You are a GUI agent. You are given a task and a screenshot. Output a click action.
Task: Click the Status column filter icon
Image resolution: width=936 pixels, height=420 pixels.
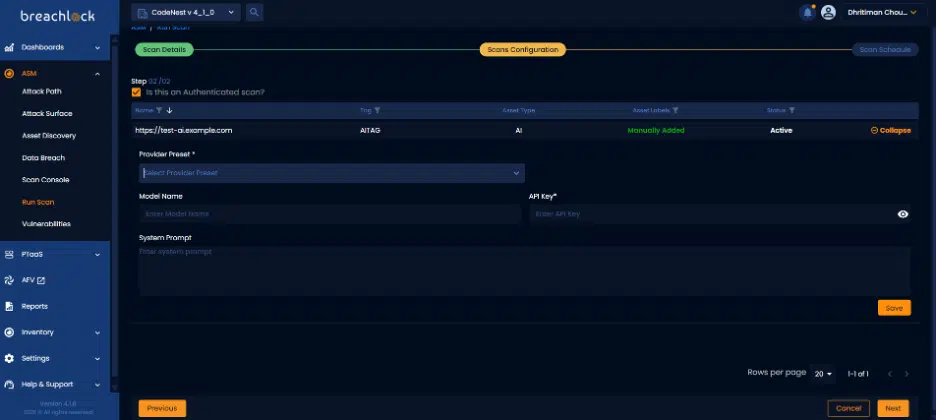pos(792,110)
